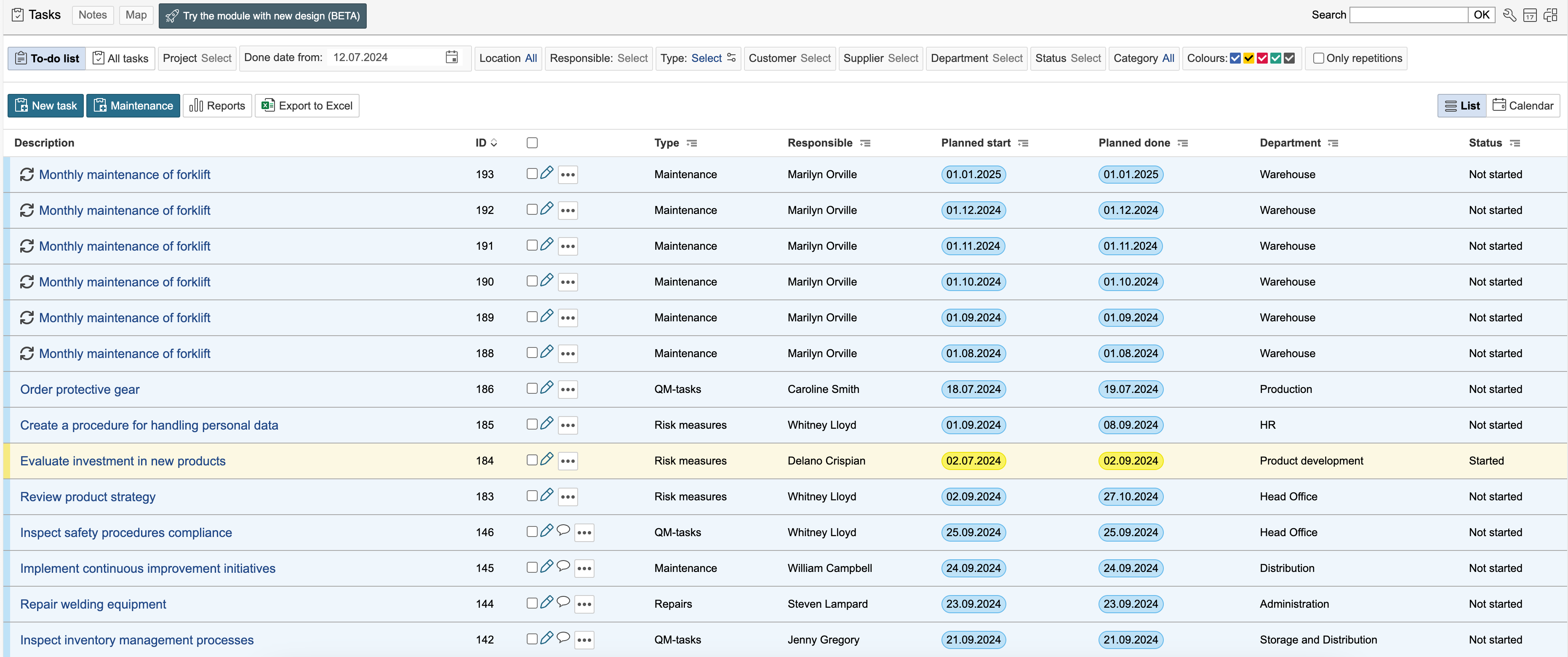The width and height of the screenshot is (1568, 657).
Task: Open the three-dot menu for task 142
Action: [584, 640]
